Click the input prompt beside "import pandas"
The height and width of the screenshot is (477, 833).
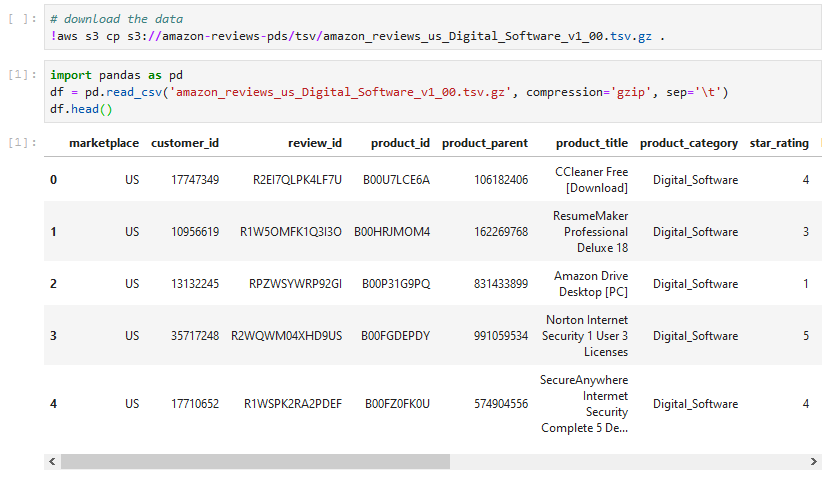22,75
